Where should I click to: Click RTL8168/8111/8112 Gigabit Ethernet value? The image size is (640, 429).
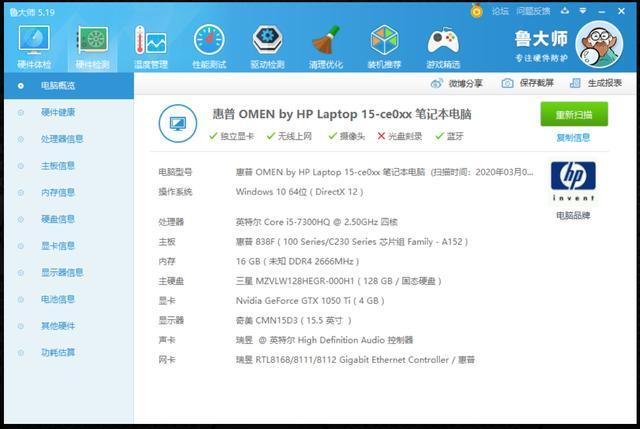tap(355, 360)
